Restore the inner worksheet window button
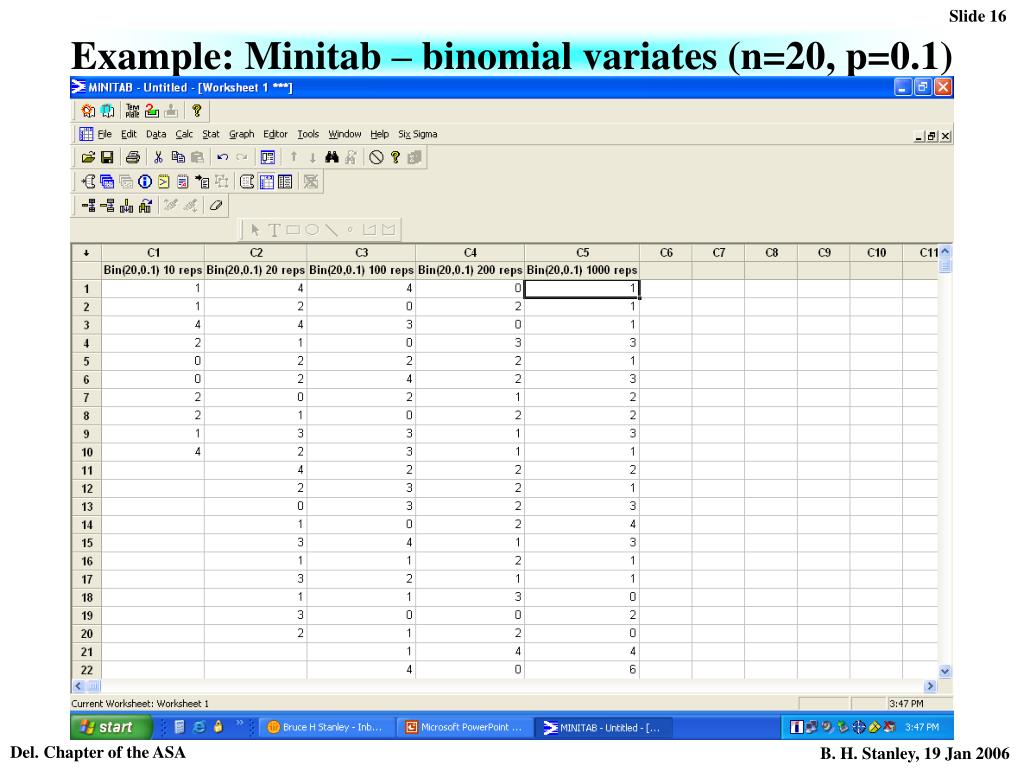The width and height of the screenshot is (1024, 768). click(x=932, y=136)
